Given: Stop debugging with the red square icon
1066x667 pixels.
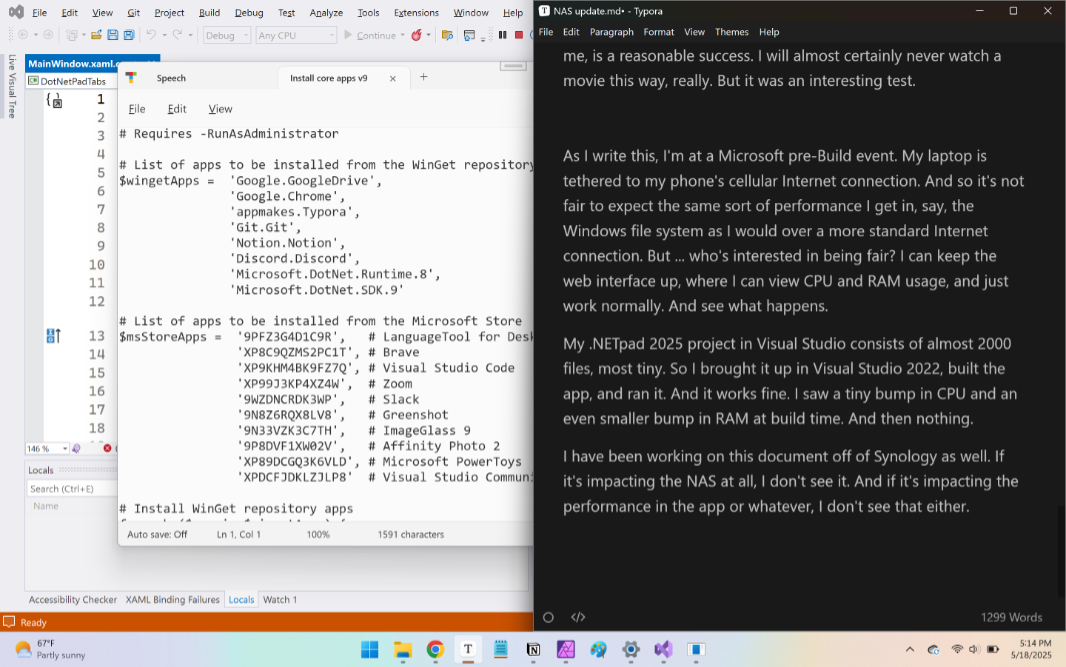Looking at the screenshot, I should (x=519, y=35).
